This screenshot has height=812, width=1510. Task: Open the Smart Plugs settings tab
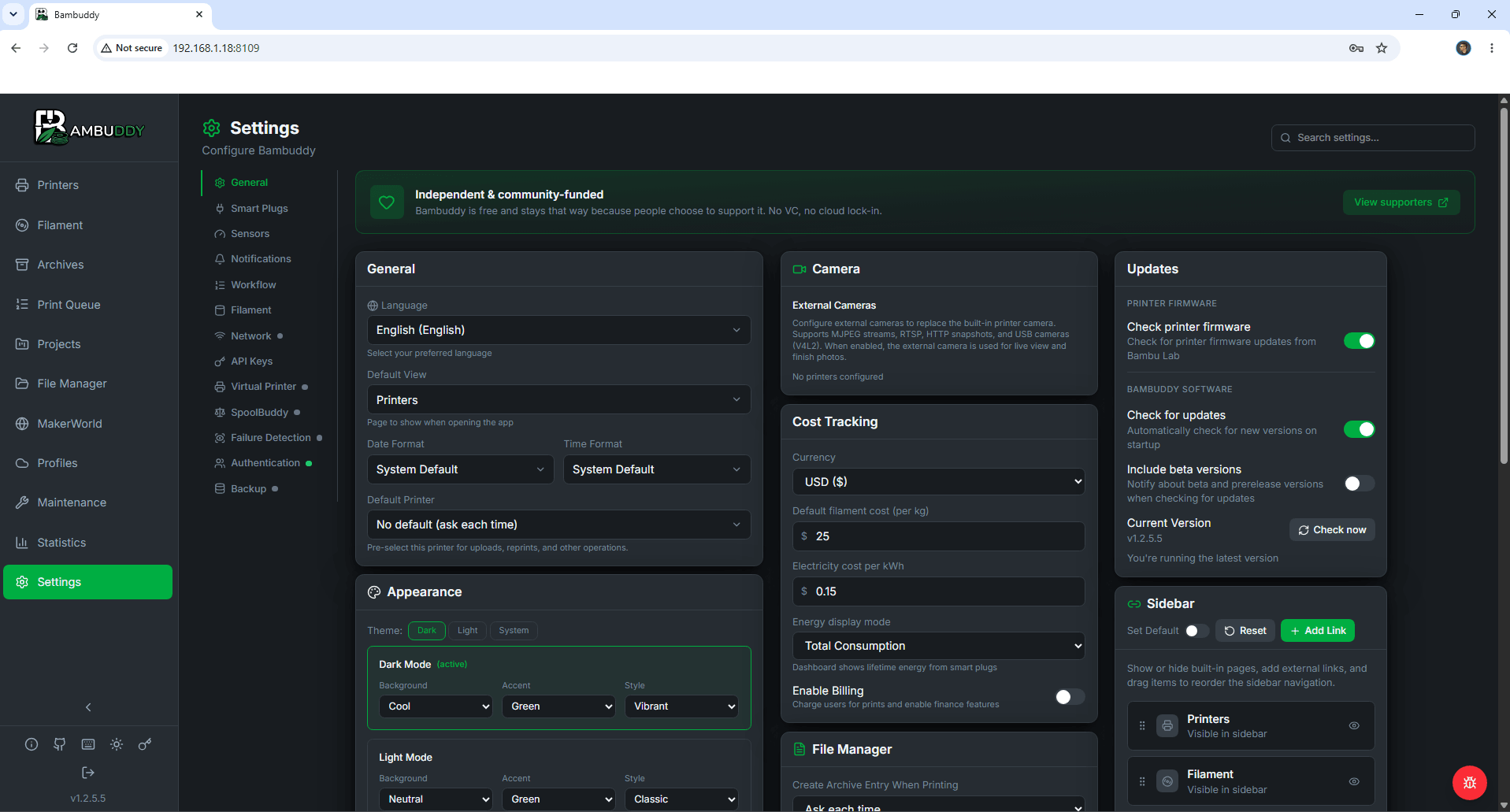point(259,209)
